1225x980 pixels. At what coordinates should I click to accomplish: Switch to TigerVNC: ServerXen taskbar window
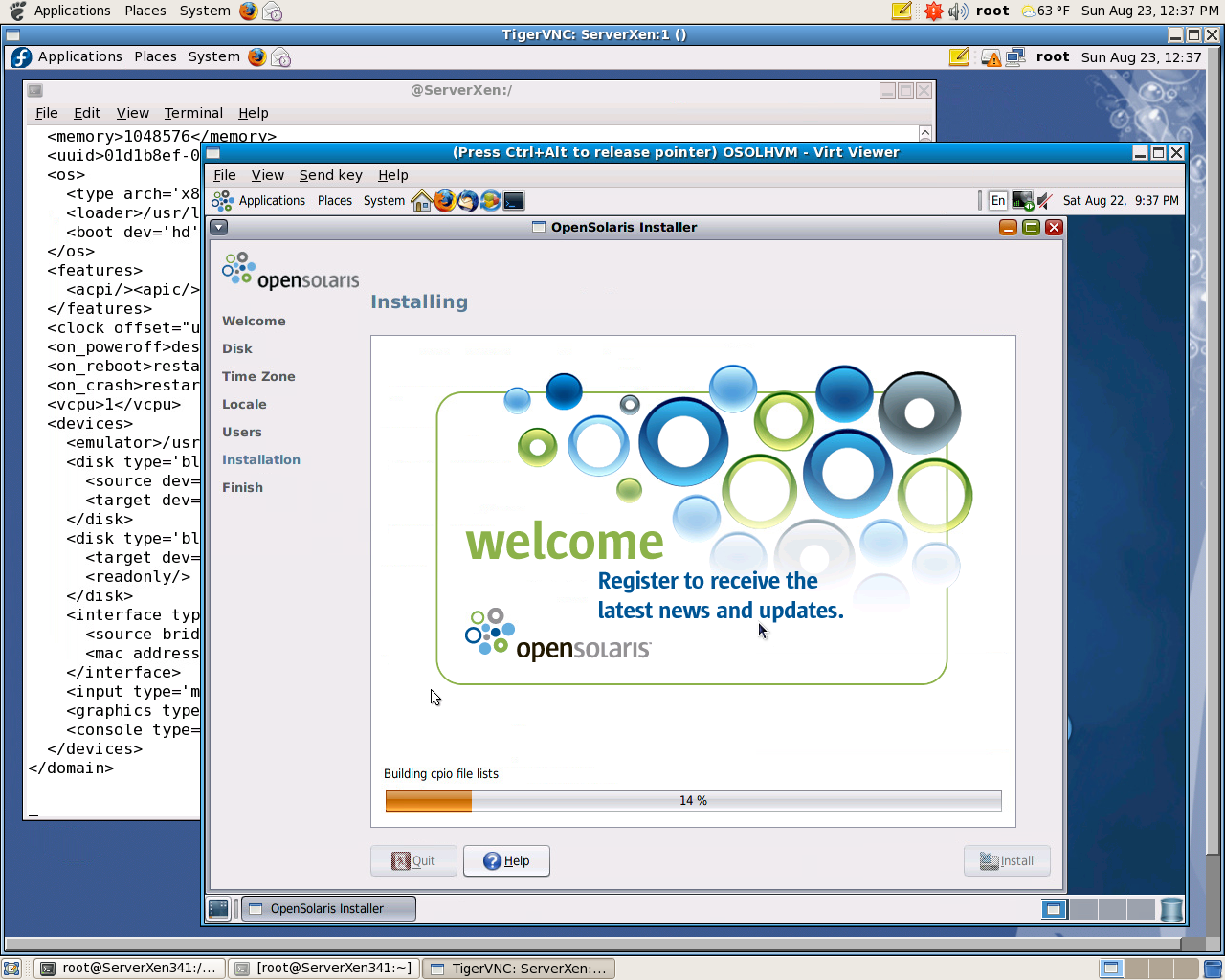point(519,969)
